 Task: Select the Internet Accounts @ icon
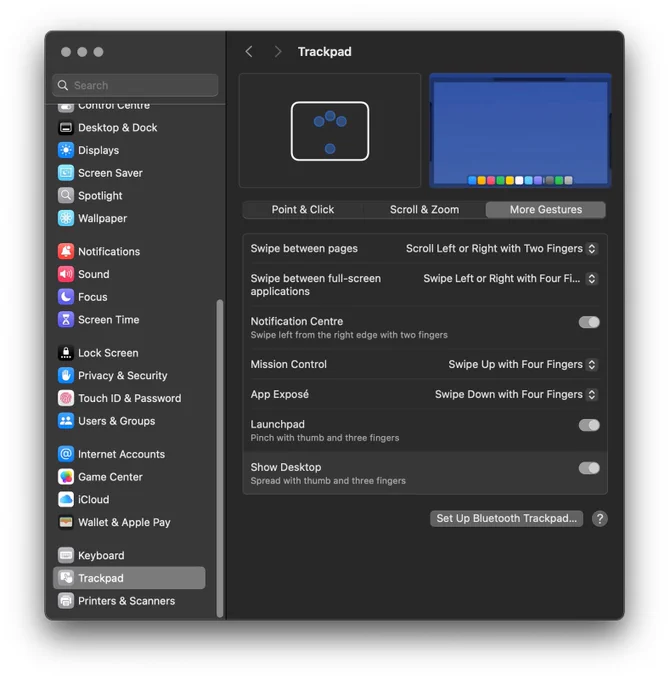click(x=65, y=454)
